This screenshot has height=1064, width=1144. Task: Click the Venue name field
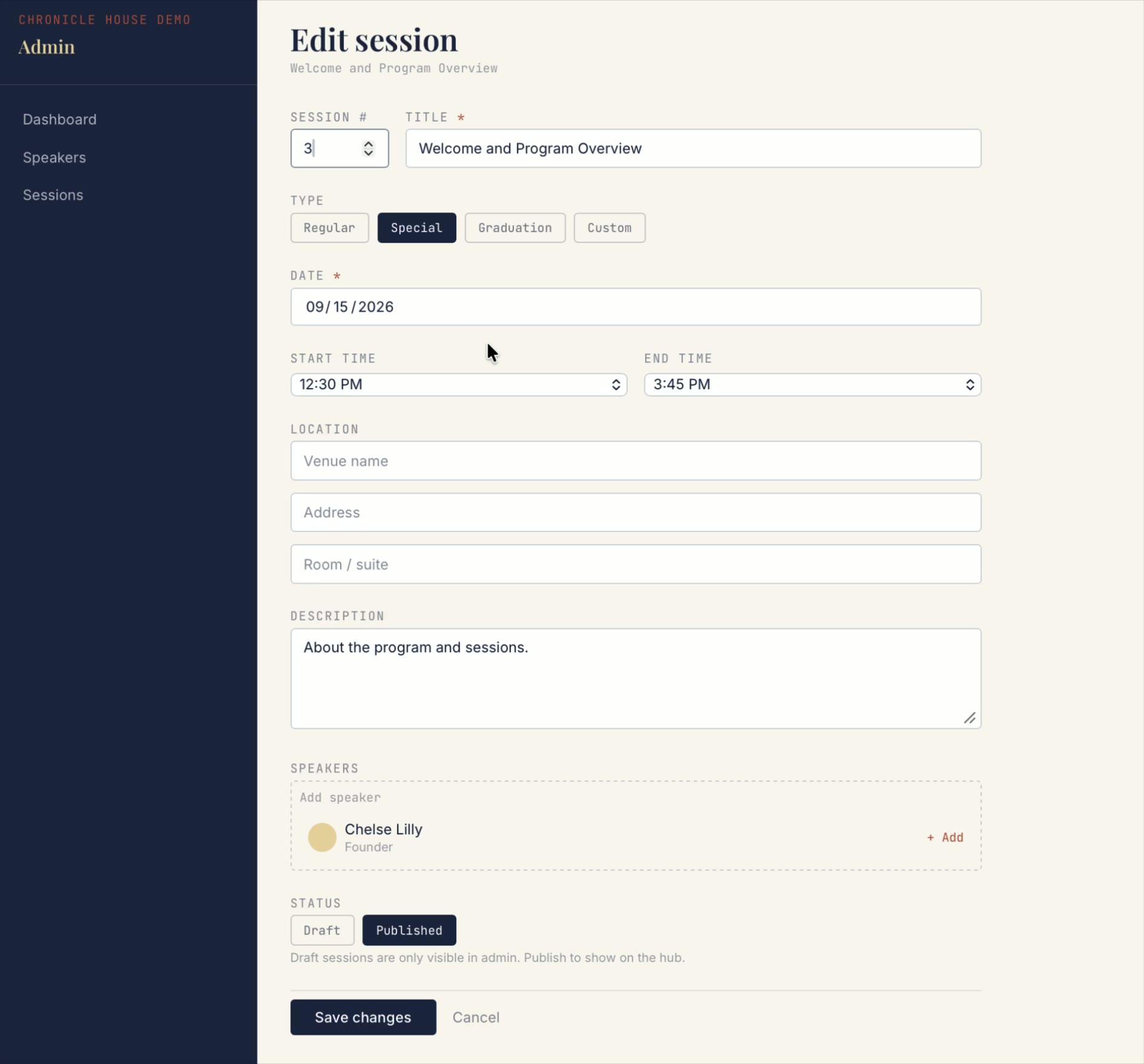pyautogui.click(x=636, y=461)
